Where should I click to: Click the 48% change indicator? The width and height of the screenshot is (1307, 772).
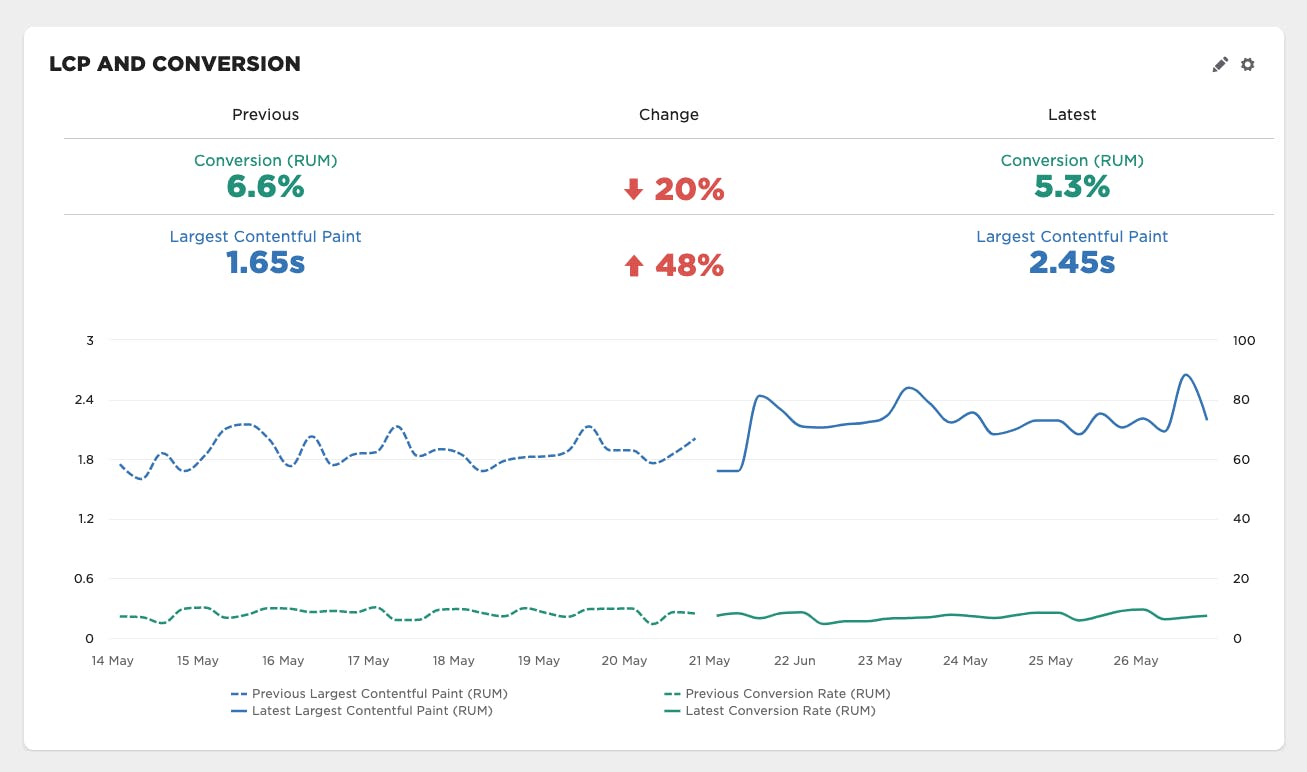pyautogui.click(x=688, y=264)
